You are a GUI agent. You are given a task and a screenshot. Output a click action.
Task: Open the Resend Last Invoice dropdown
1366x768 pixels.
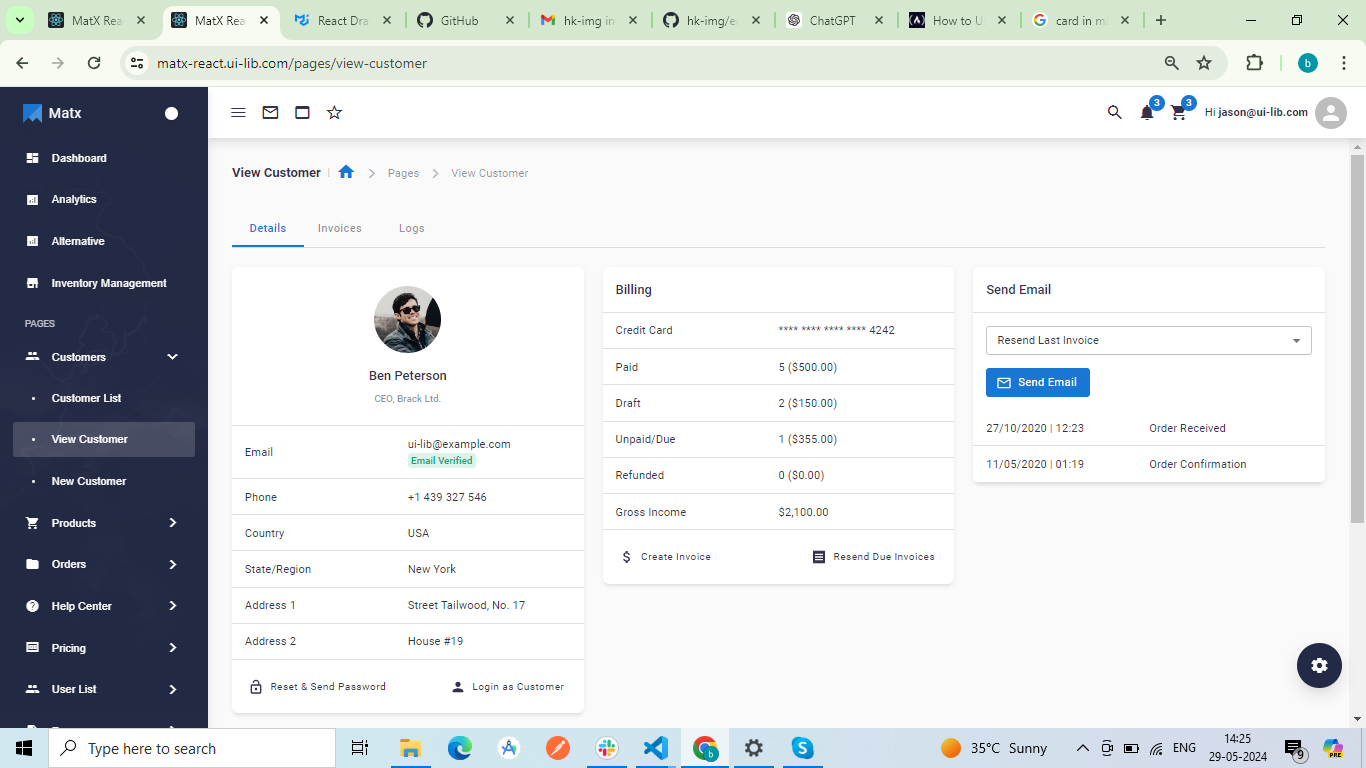pos(1148,340)
